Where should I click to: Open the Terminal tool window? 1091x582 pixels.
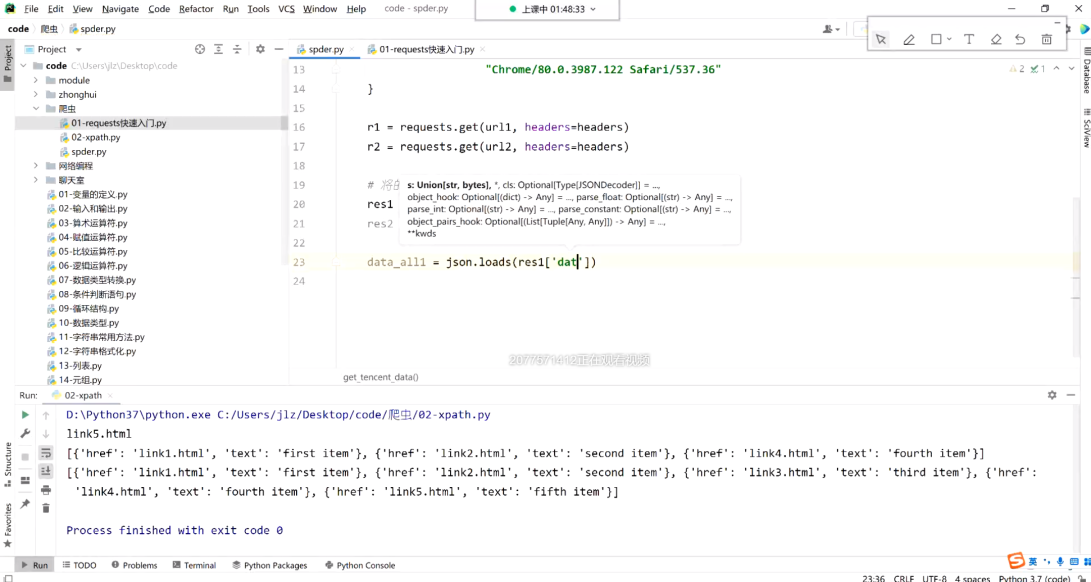pyautogui.click(x=194, y=565)
